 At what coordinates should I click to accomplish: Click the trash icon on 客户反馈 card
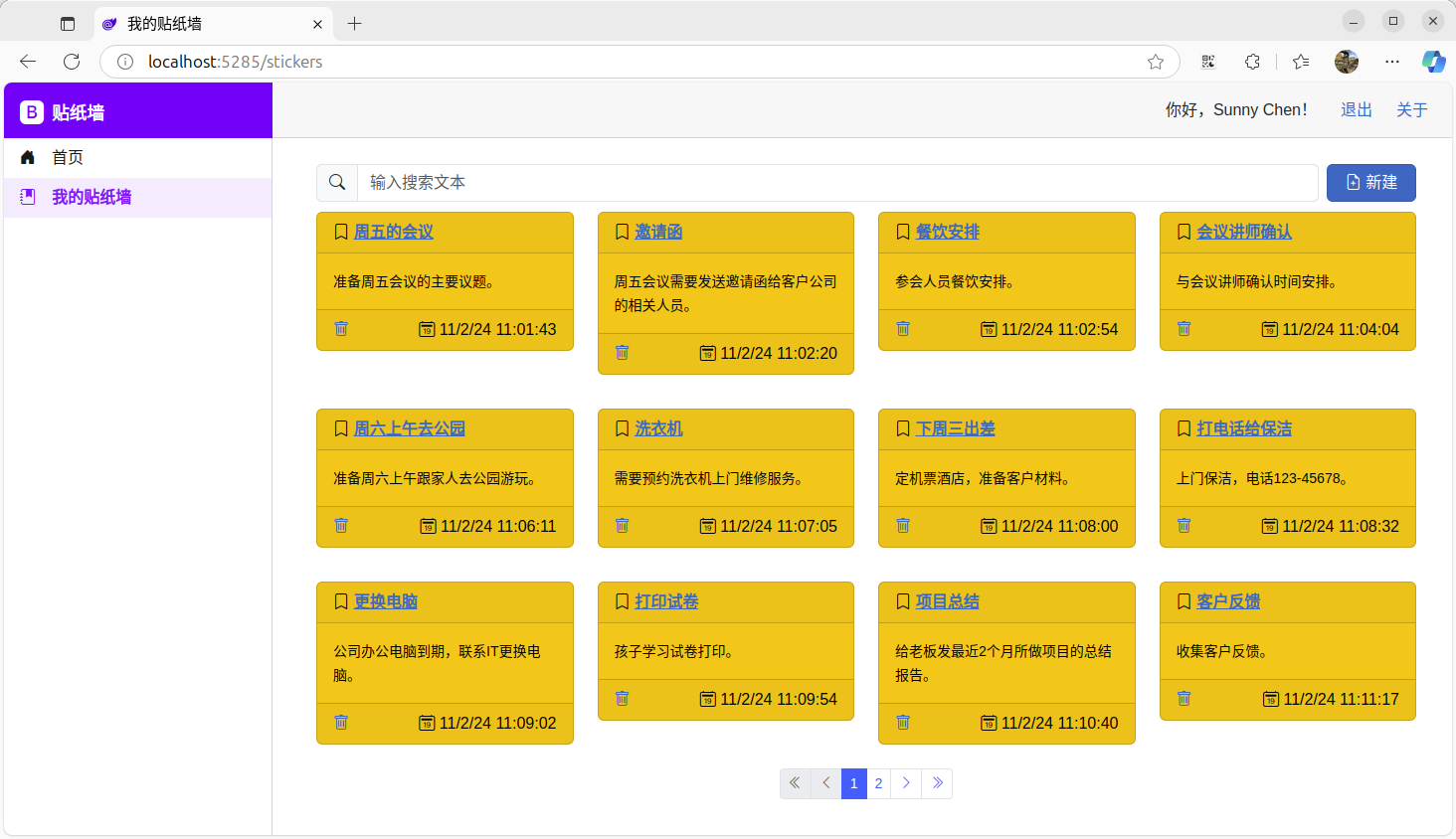click(x=1183, y=698)
